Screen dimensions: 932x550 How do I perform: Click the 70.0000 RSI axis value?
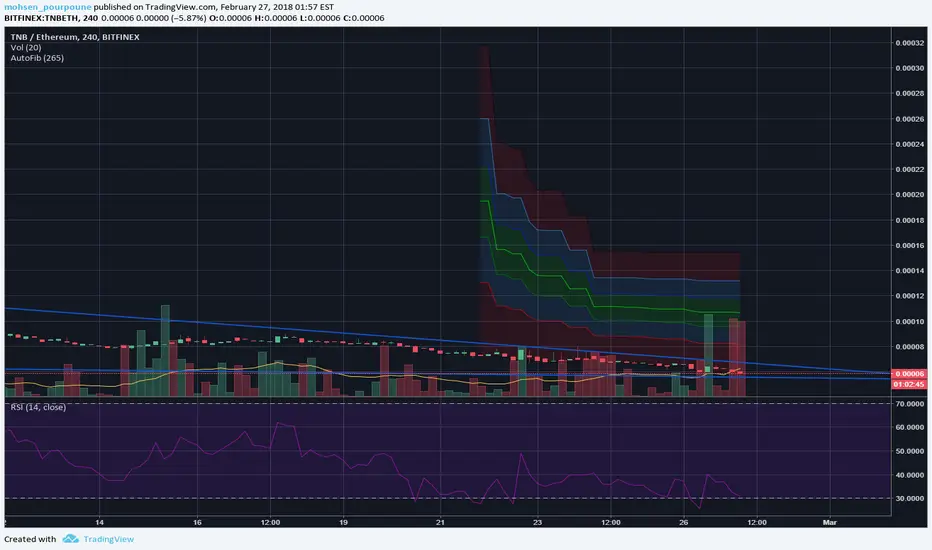(x=909, y=404)
